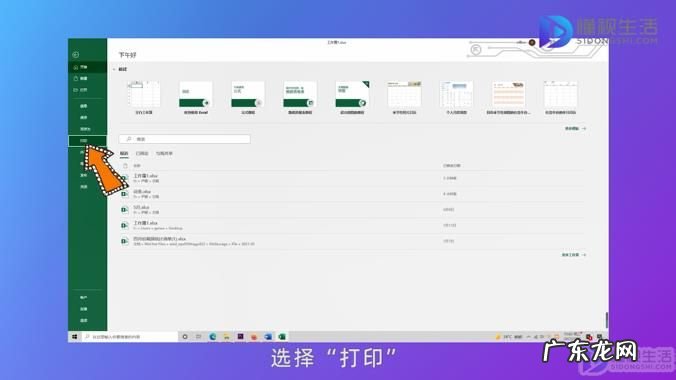The image size is (676, 380).
Task: Open the 四川 workbook at bottom of list
Action: [x=352, y=241]
